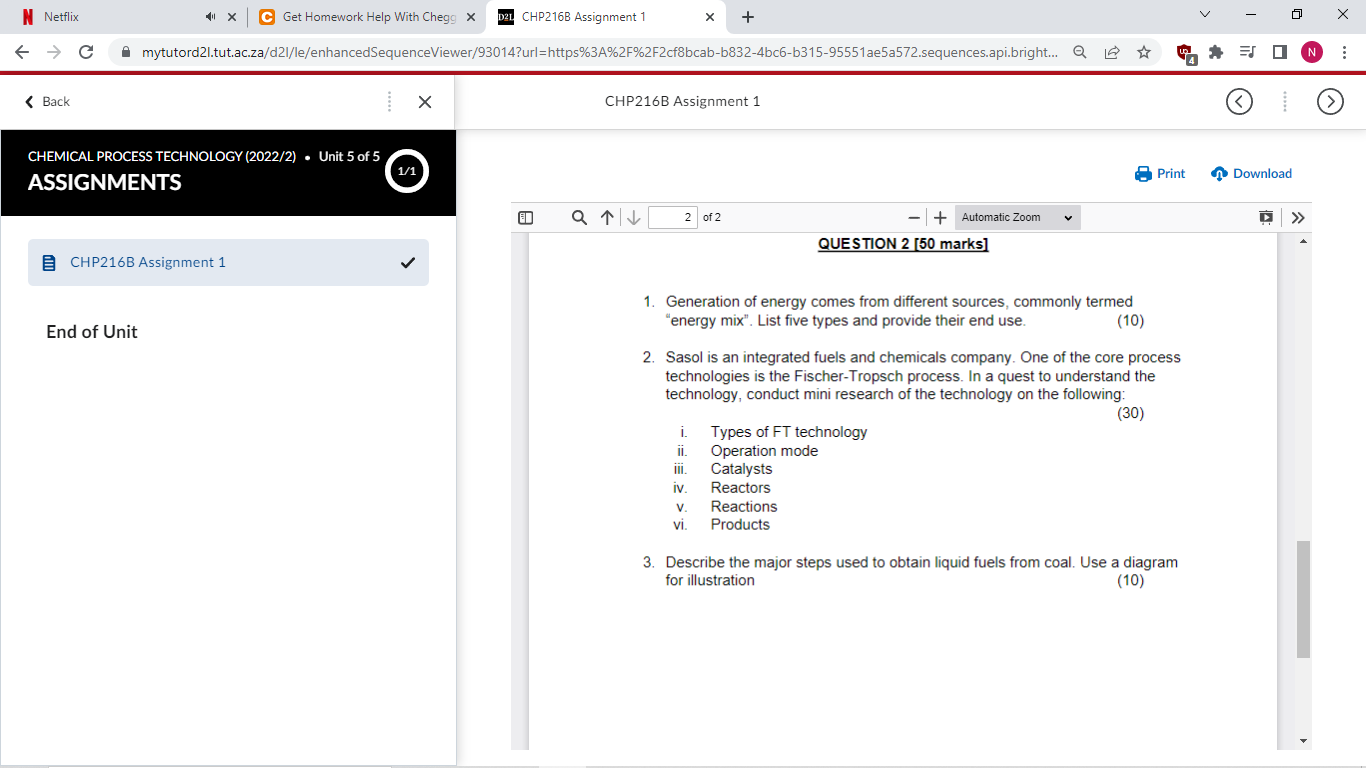Switch to PDF presentation mode

[x=1267, y=217]
